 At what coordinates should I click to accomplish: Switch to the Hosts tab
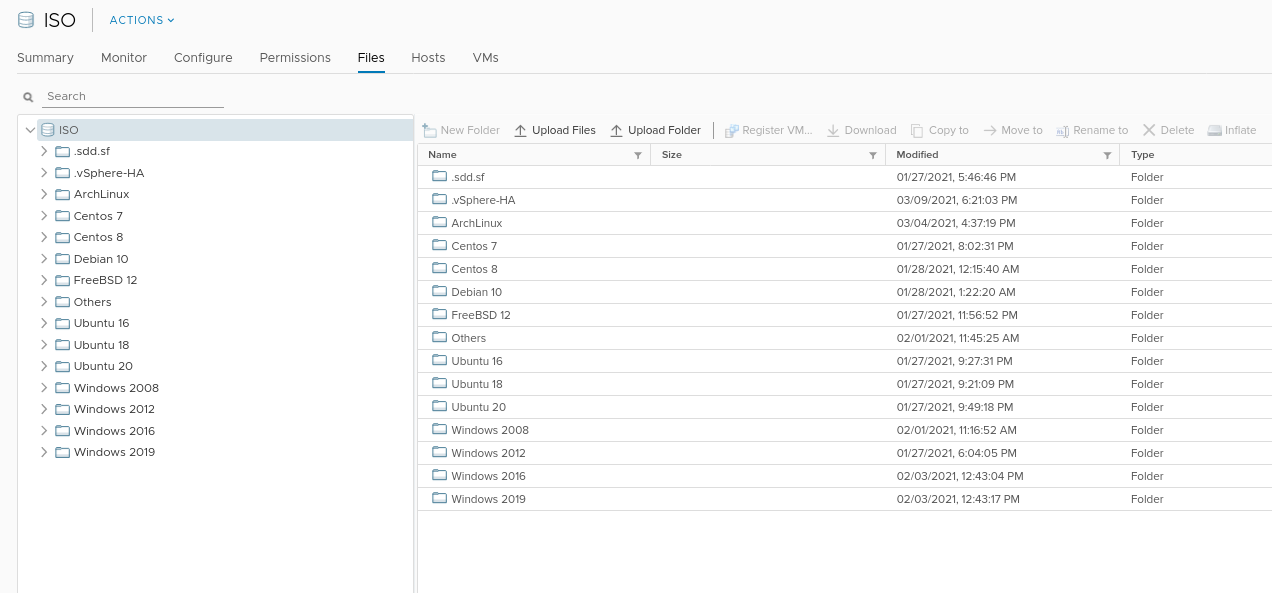(x=428, y=58)
